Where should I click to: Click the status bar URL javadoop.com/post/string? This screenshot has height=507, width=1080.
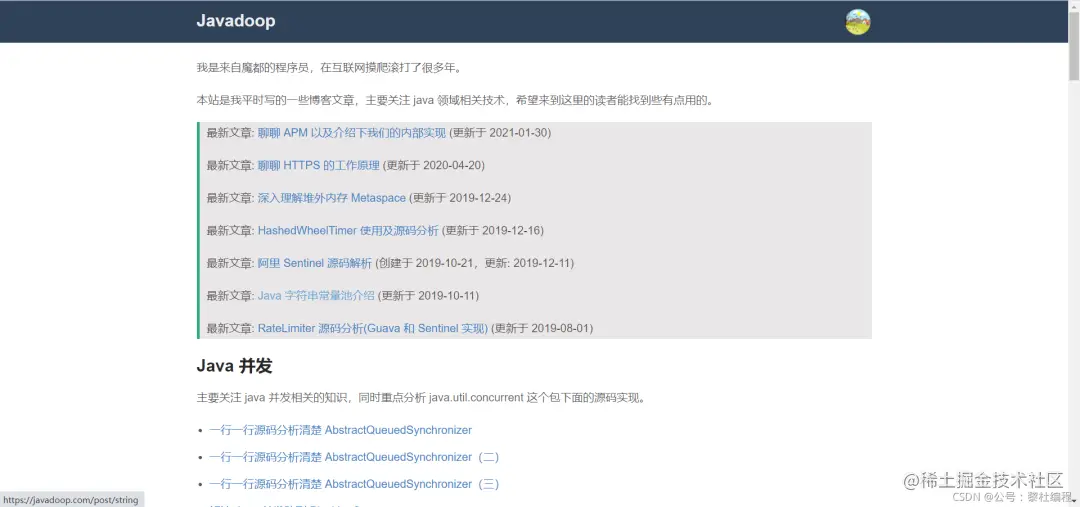point(71,500)
